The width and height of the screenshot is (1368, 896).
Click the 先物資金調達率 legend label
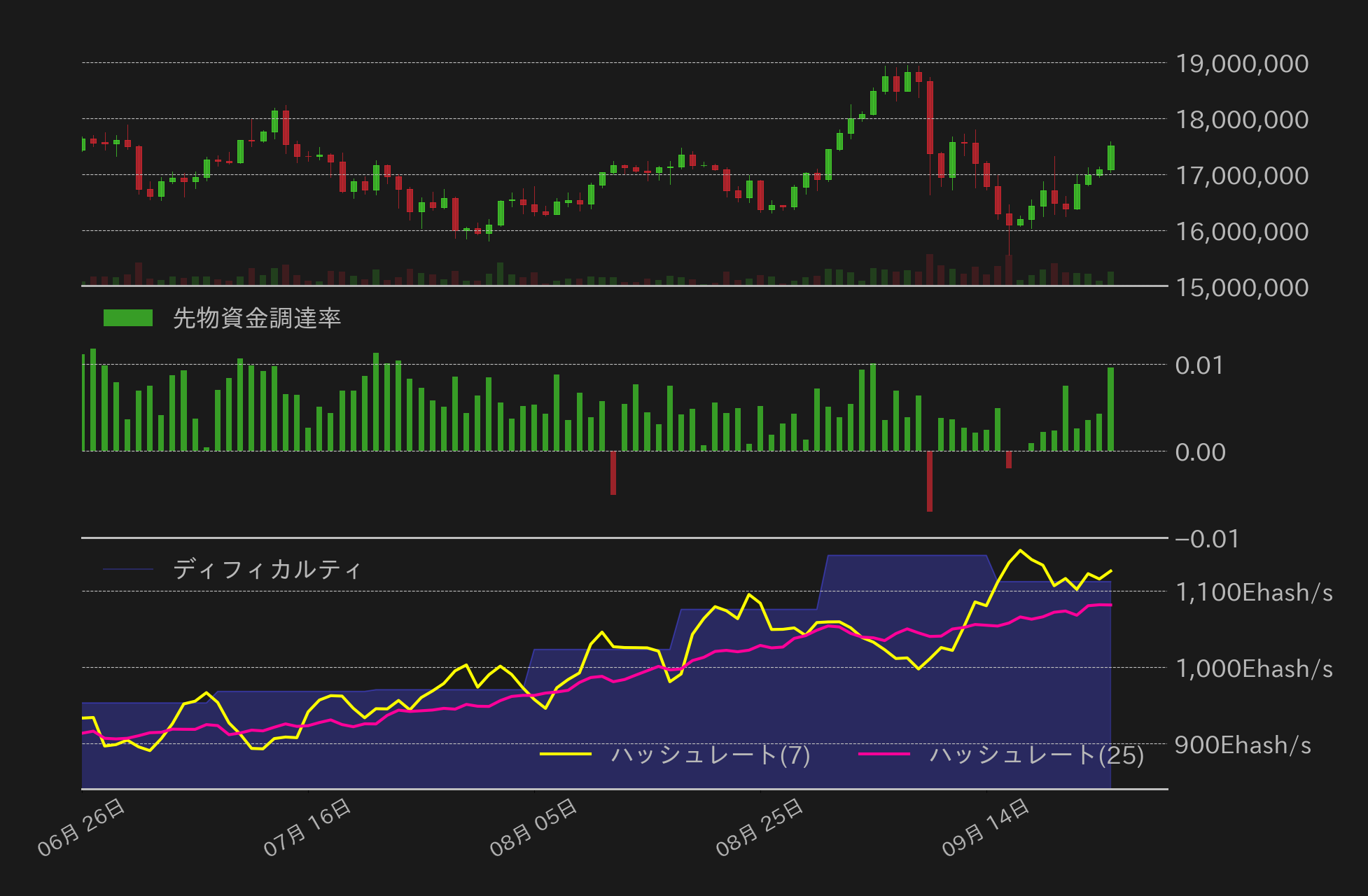click(x=256, y=318)
